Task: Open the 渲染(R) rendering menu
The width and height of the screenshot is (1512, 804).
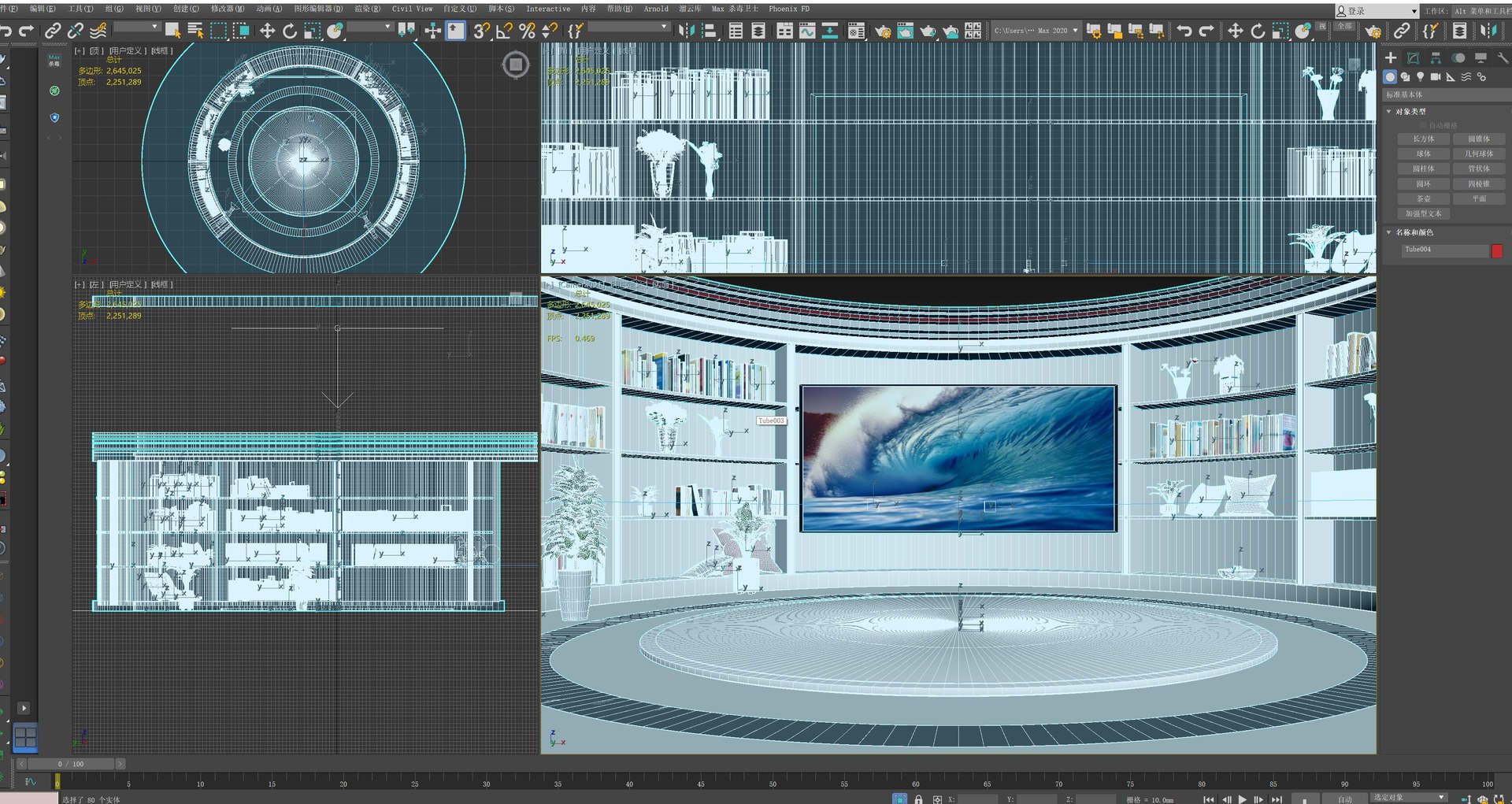Action: 367,9
